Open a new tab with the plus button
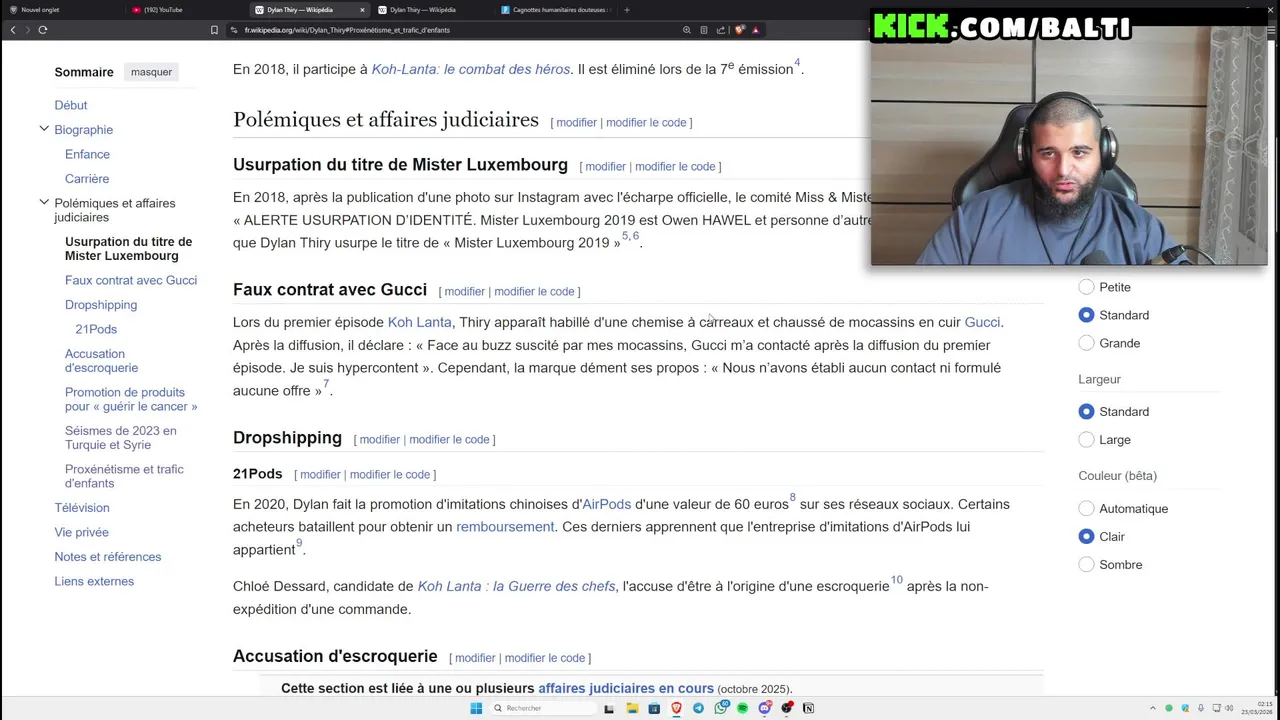1280x720 pixels. (x=627, y=10)
